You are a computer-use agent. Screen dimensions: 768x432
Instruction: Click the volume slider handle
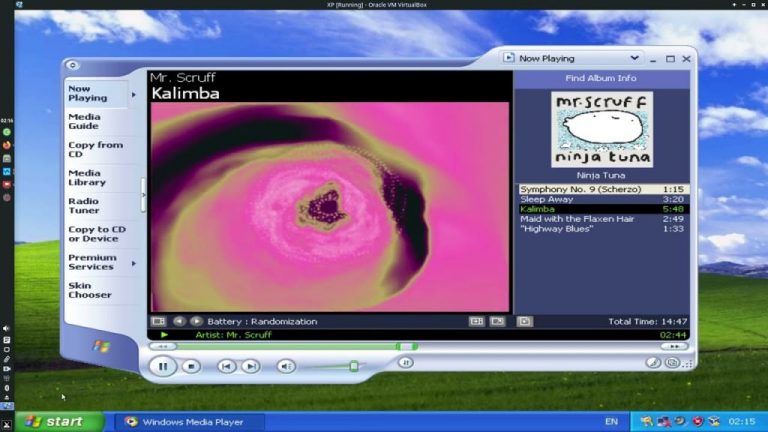(x=353, y=366)
